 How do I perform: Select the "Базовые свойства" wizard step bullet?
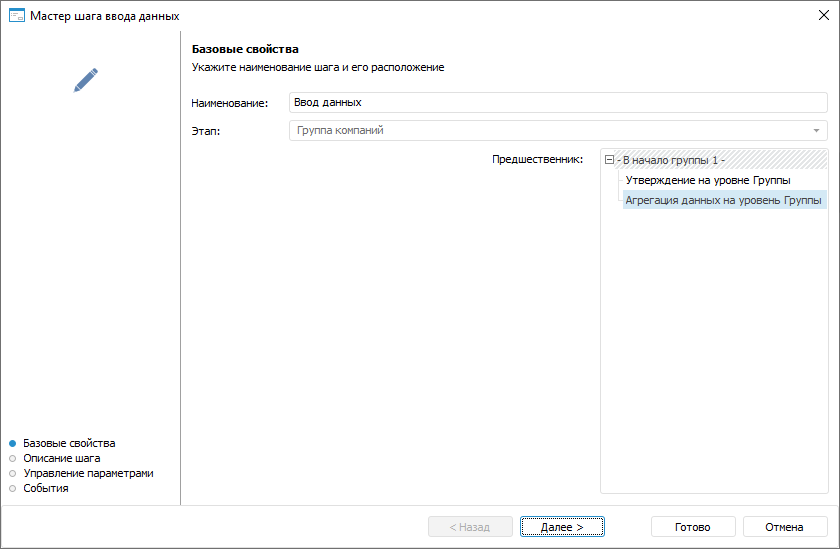[x=13, y=443]
